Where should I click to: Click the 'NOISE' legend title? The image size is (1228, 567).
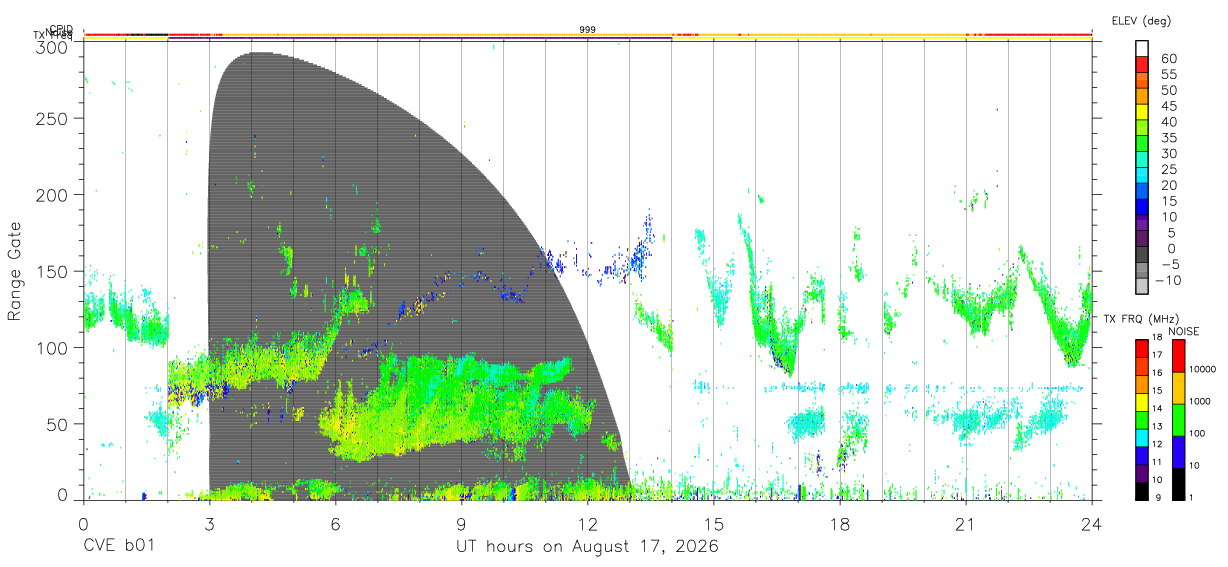click(1186, 331)
